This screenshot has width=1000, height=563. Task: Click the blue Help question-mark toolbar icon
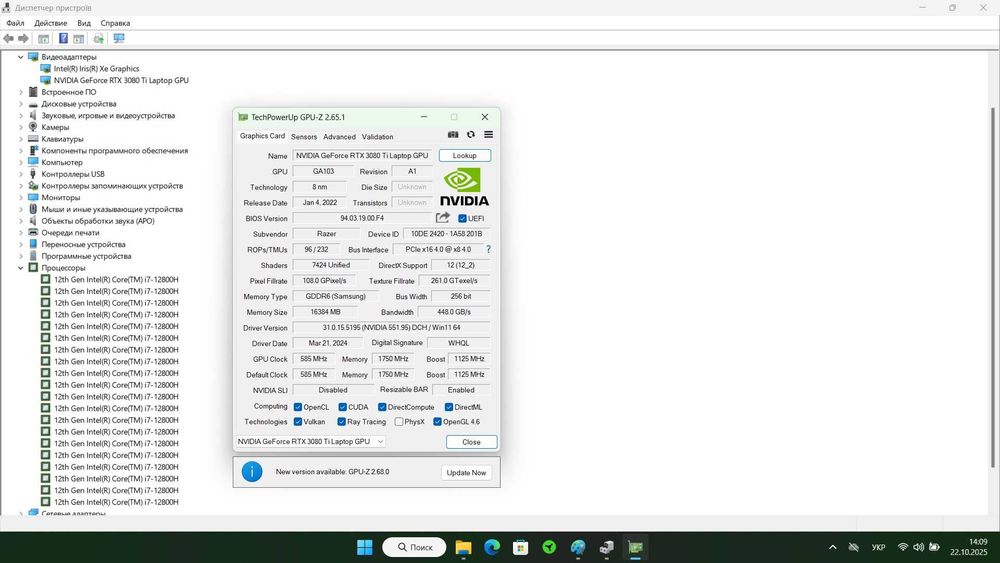pos(63,39)
